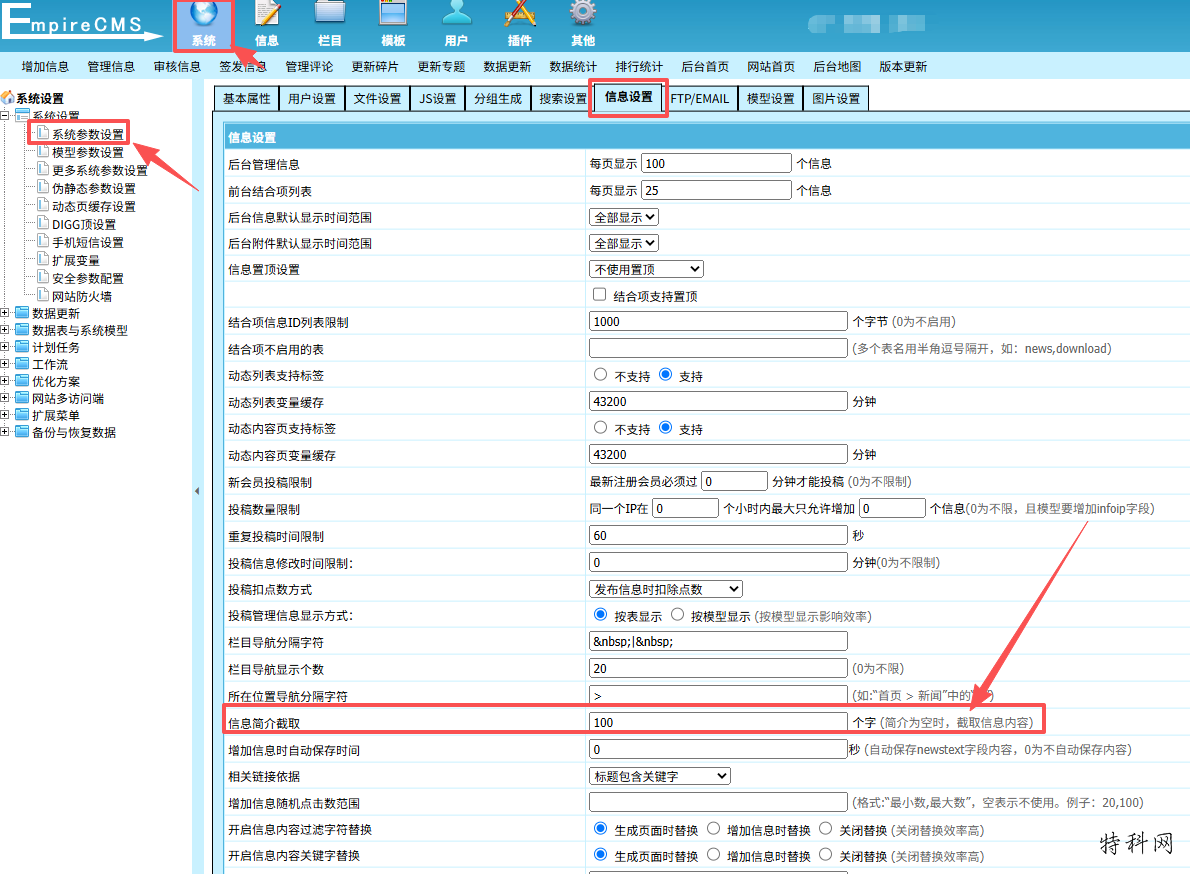Click the folder icon beside 工作流
1190x874 pixels.
[22, 363]
